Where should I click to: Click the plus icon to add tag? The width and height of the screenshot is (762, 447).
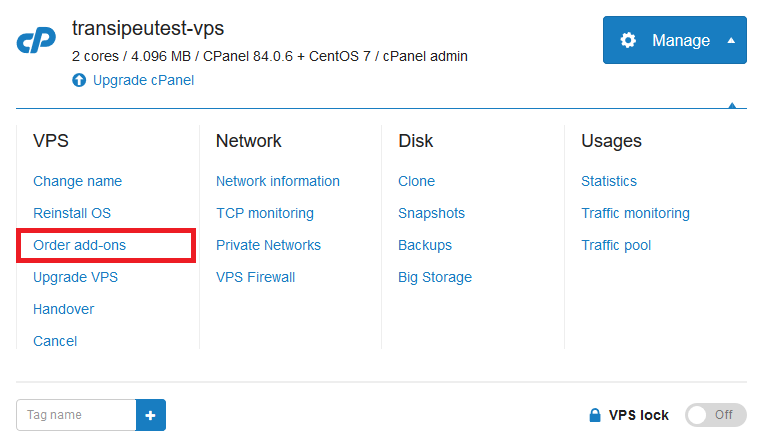[x=151, y=415]
